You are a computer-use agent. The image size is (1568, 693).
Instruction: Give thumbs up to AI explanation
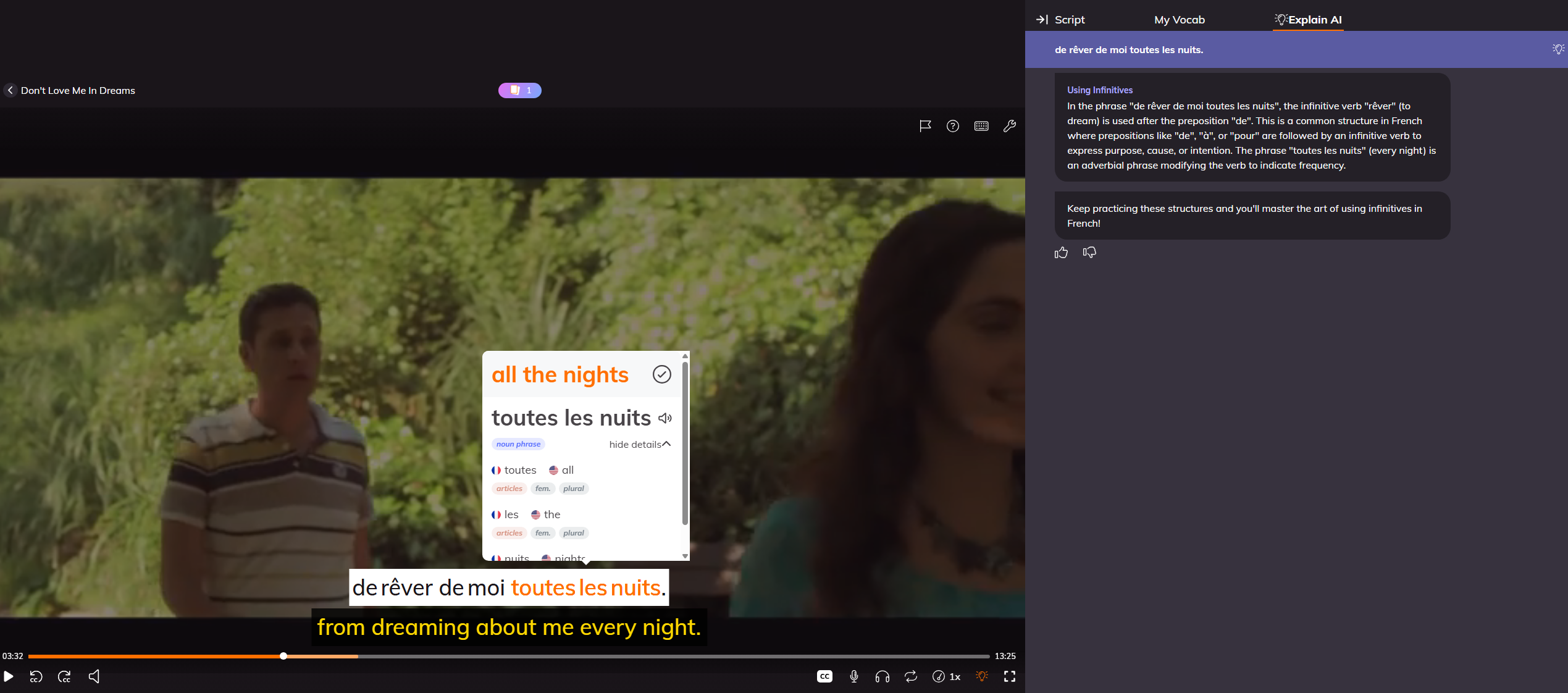tap(1062, 253)
